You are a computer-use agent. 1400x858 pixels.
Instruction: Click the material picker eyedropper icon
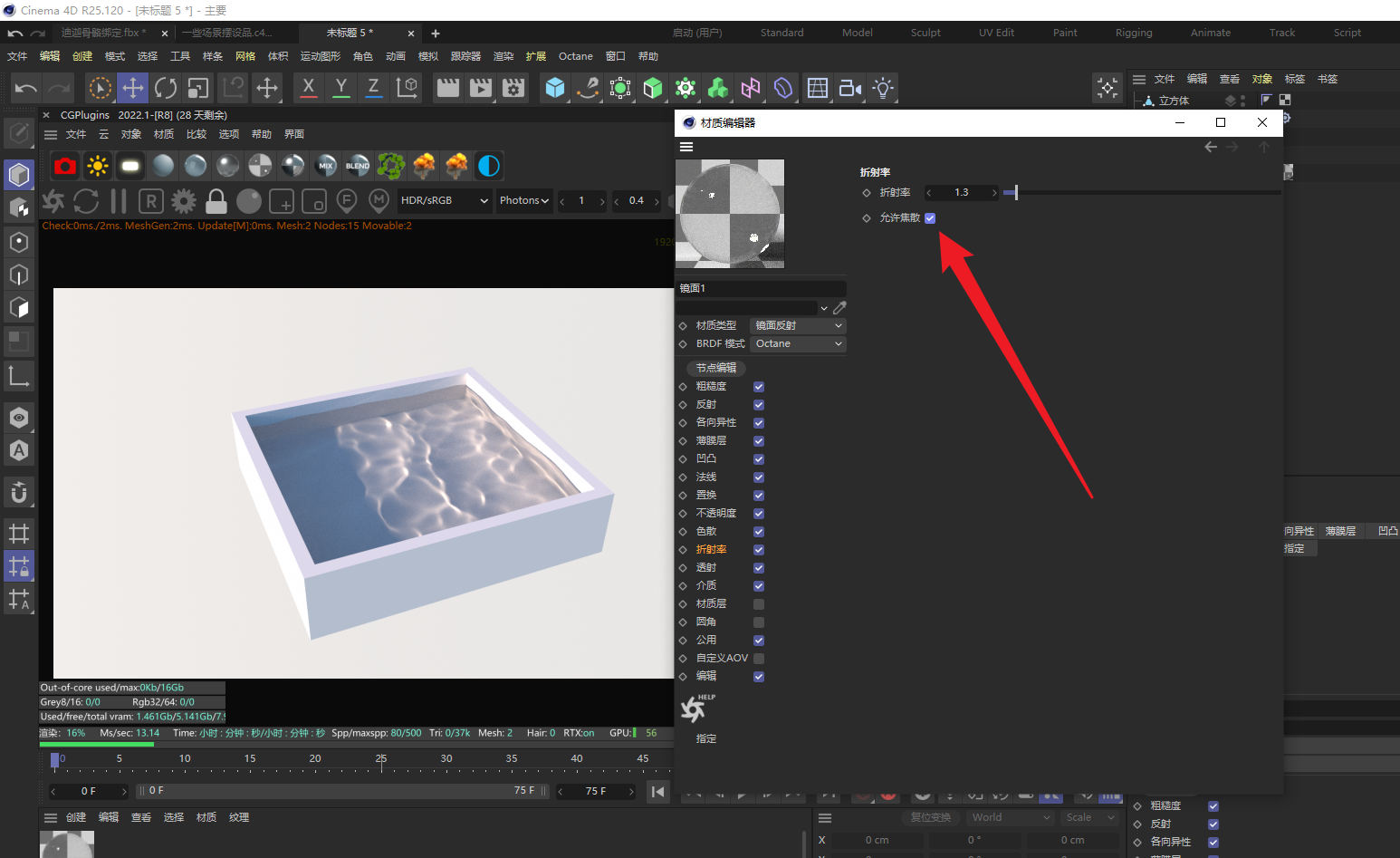click(839, 308)
